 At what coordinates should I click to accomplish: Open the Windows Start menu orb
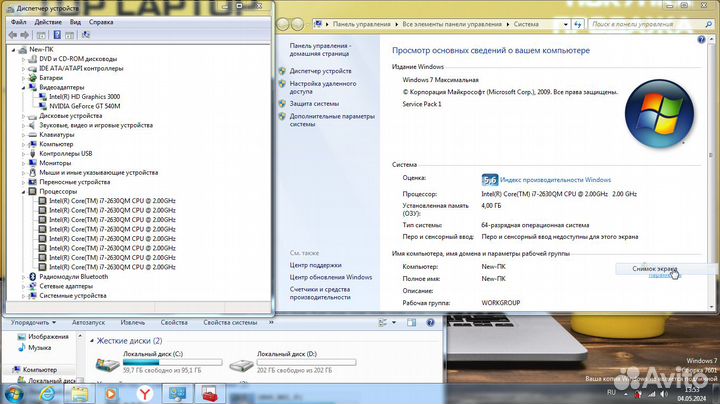[14, 394]
